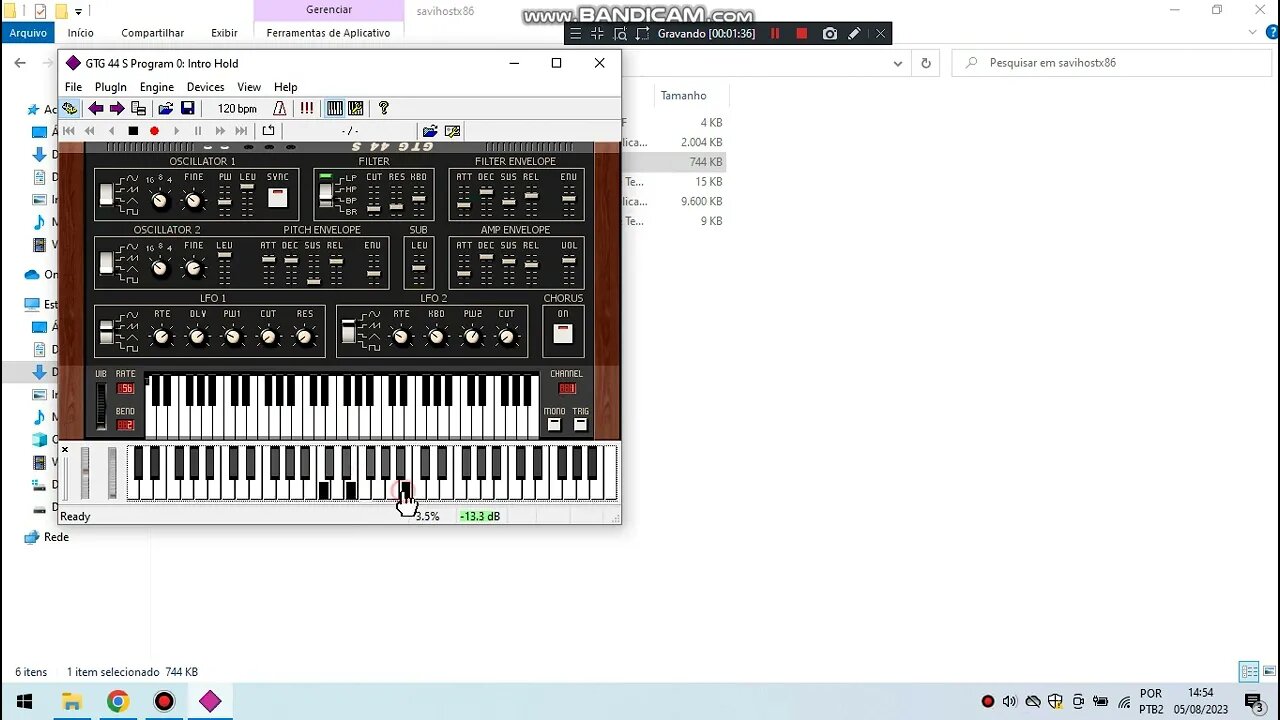
Task: Select the next program purple right arrow
Action: 117,108
